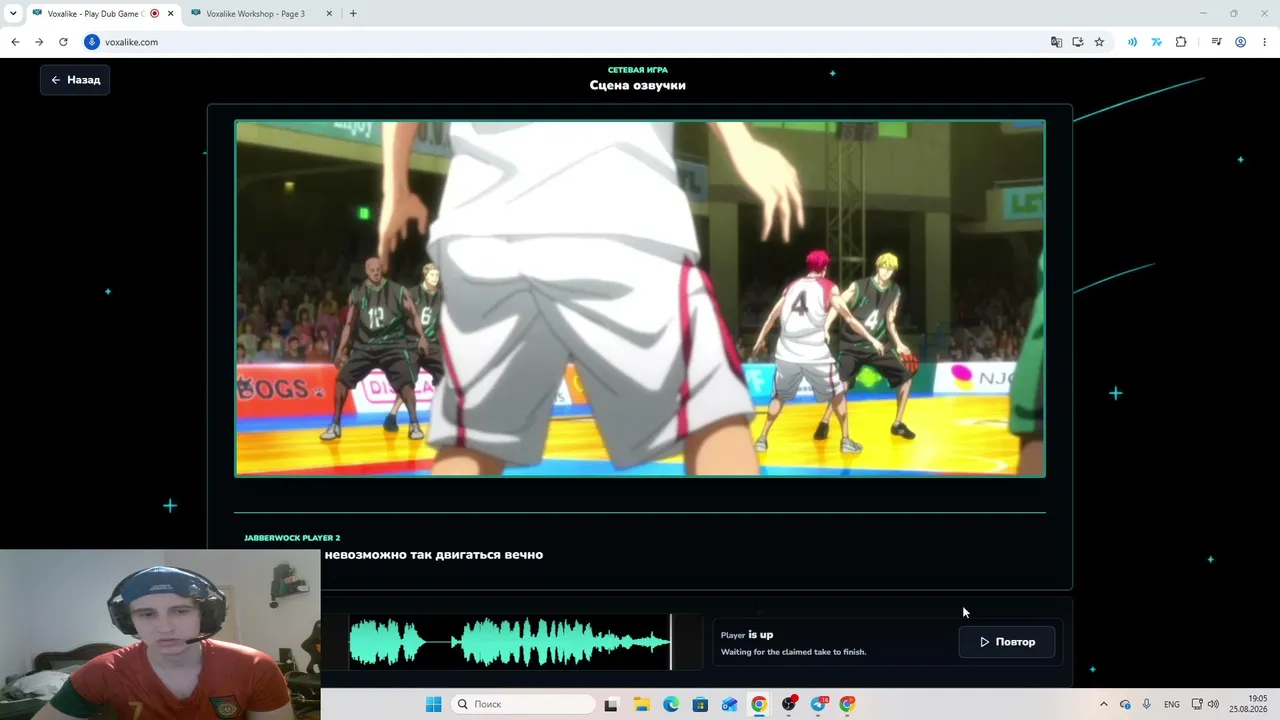Click the second Chrome taskbar icon
This screenshot has height=720, width=1280.
pos(848,704)
